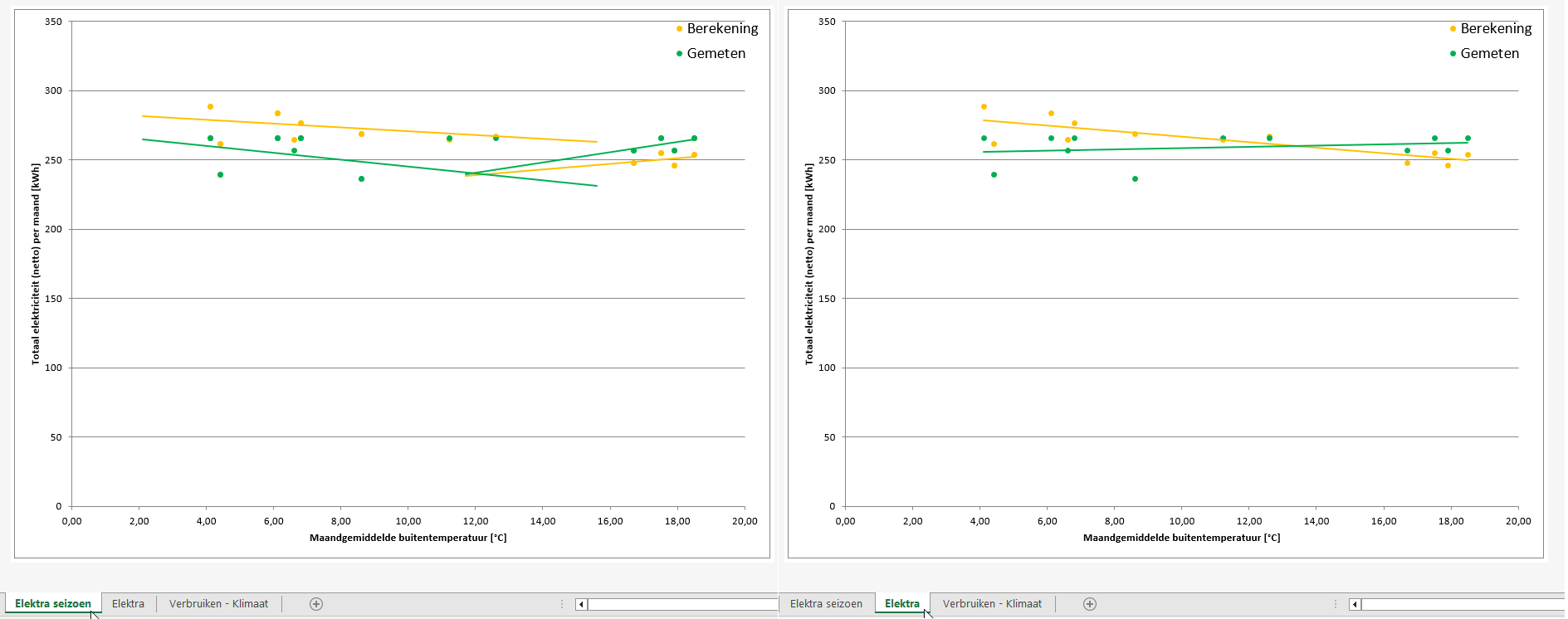
Task: Open Verbruiken - Klimaat tab in left window
Action: pyautogui.click(x=218, y=604)
